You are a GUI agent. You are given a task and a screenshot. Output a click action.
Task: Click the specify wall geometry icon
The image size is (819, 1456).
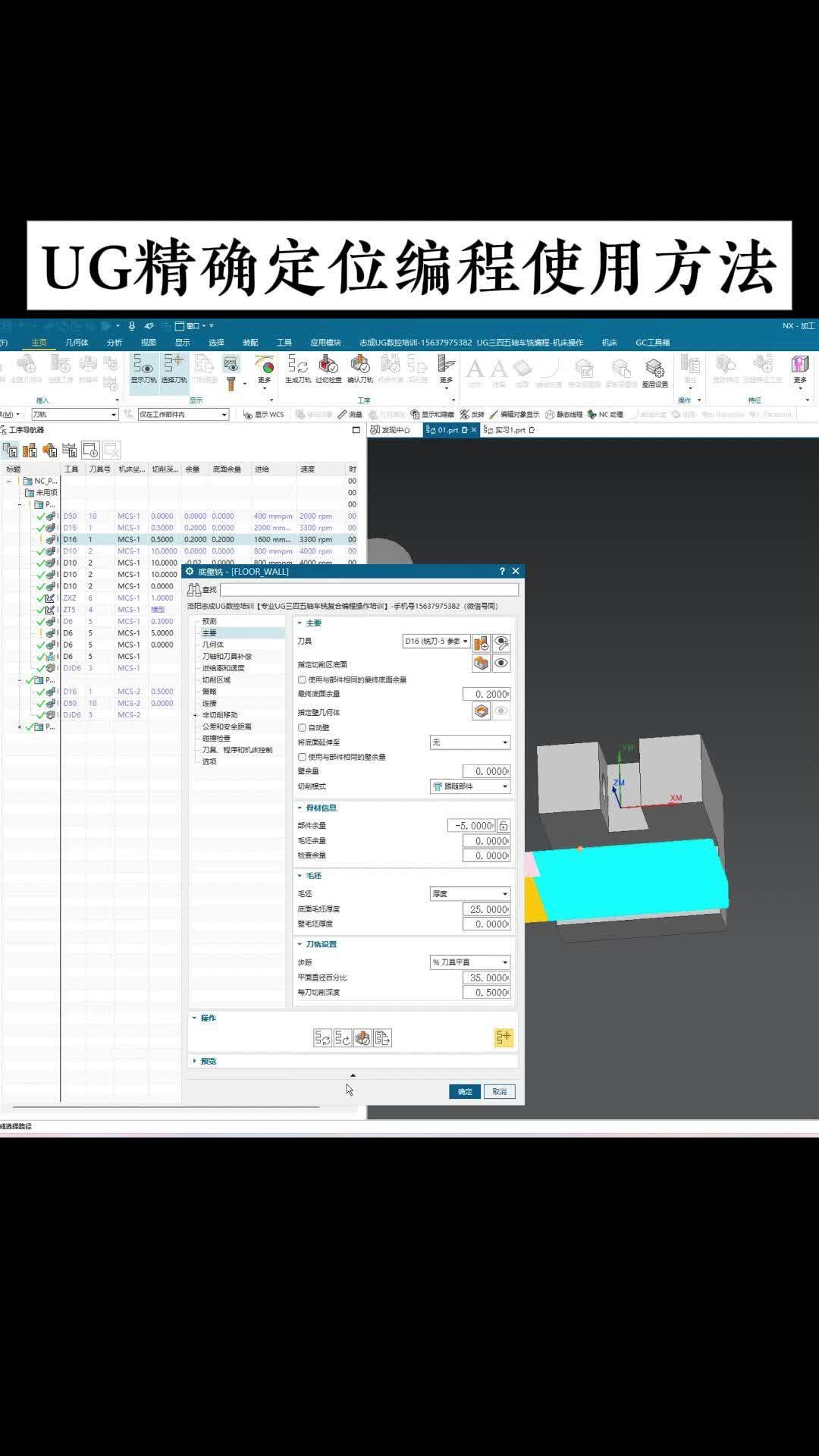(x=481, y=711)
